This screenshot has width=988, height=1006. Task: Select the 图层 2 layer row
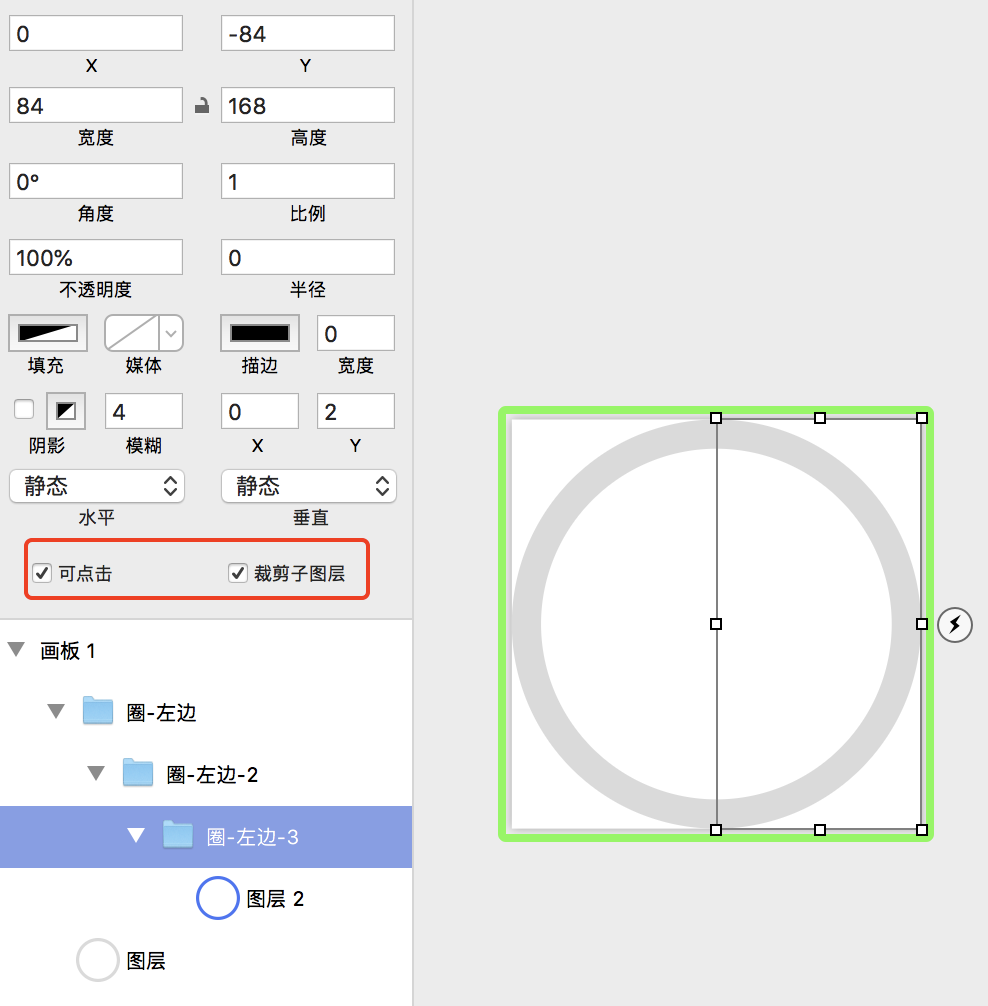(x=206, y=898)
